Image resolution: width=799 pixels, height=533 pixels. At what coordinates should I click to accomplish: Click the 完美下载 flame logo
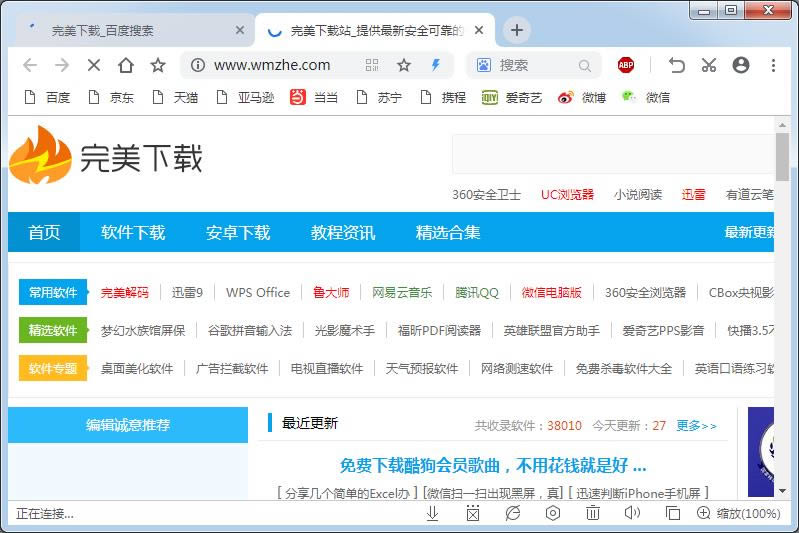coord(106,156)
